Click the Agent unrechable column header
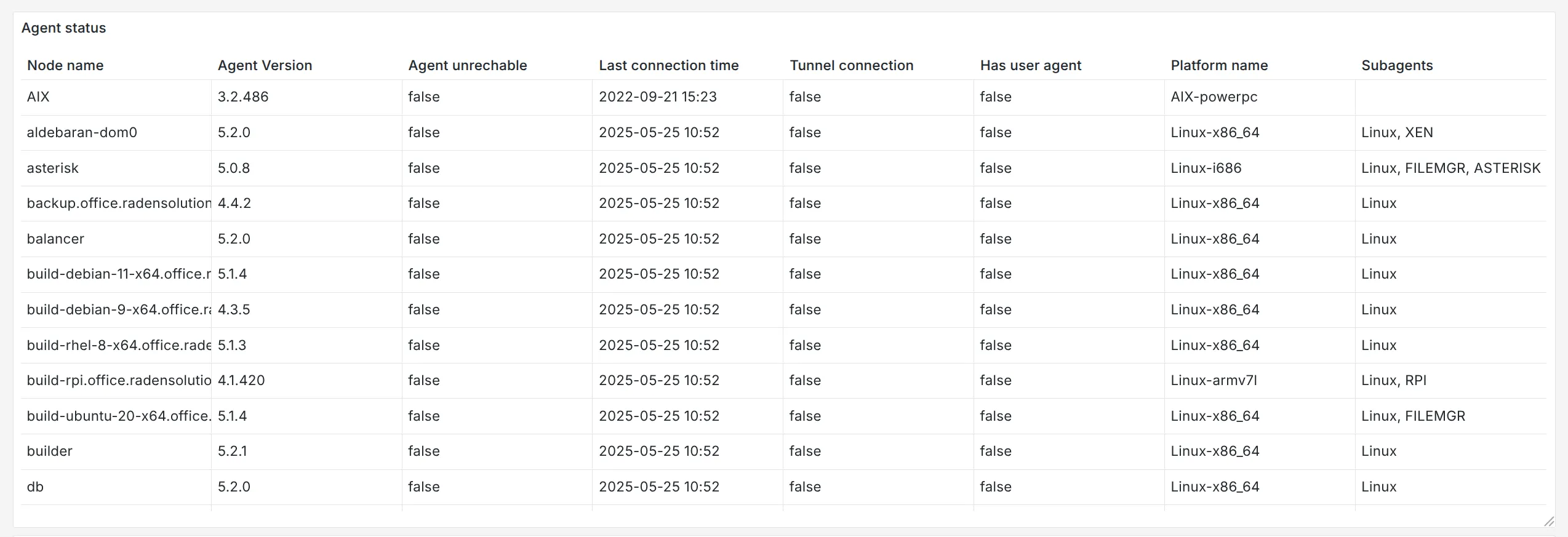The image size is (1568, 537). pos(468,65)
